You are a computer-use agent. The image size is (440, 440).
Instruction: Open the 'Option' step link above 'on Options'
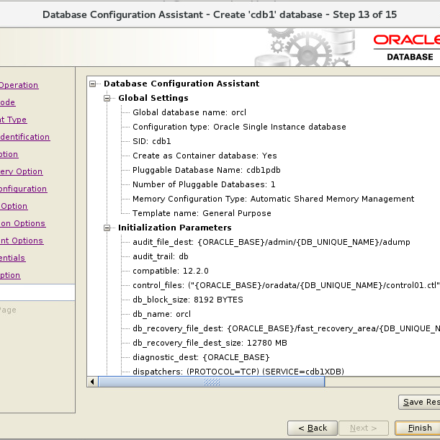click(14, 206)
